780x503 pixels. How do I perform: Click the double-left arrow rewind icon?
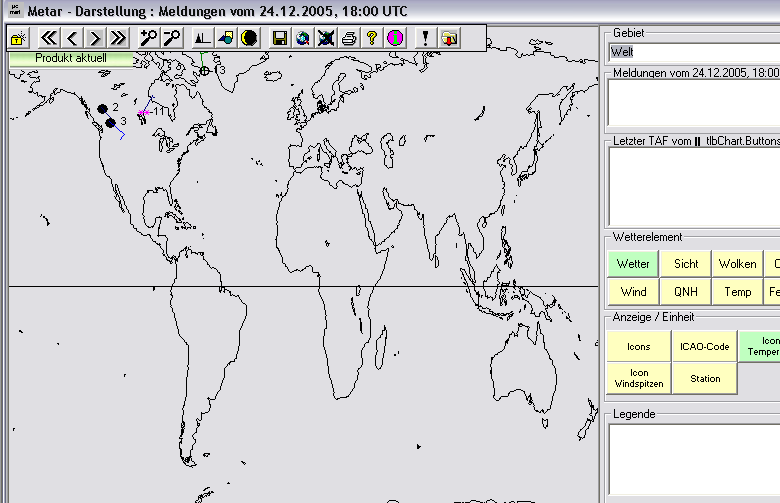(x=47, y=38)
